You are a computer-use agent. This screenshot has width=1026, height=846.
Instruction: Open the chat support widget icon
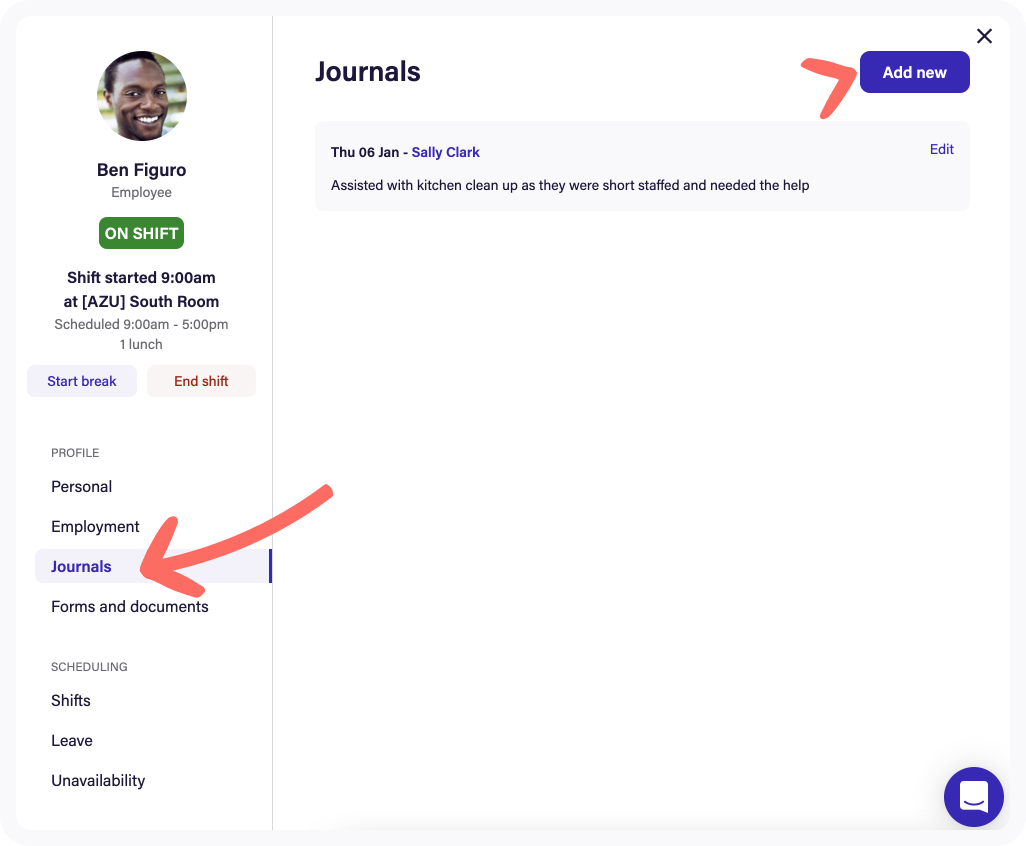973,796
